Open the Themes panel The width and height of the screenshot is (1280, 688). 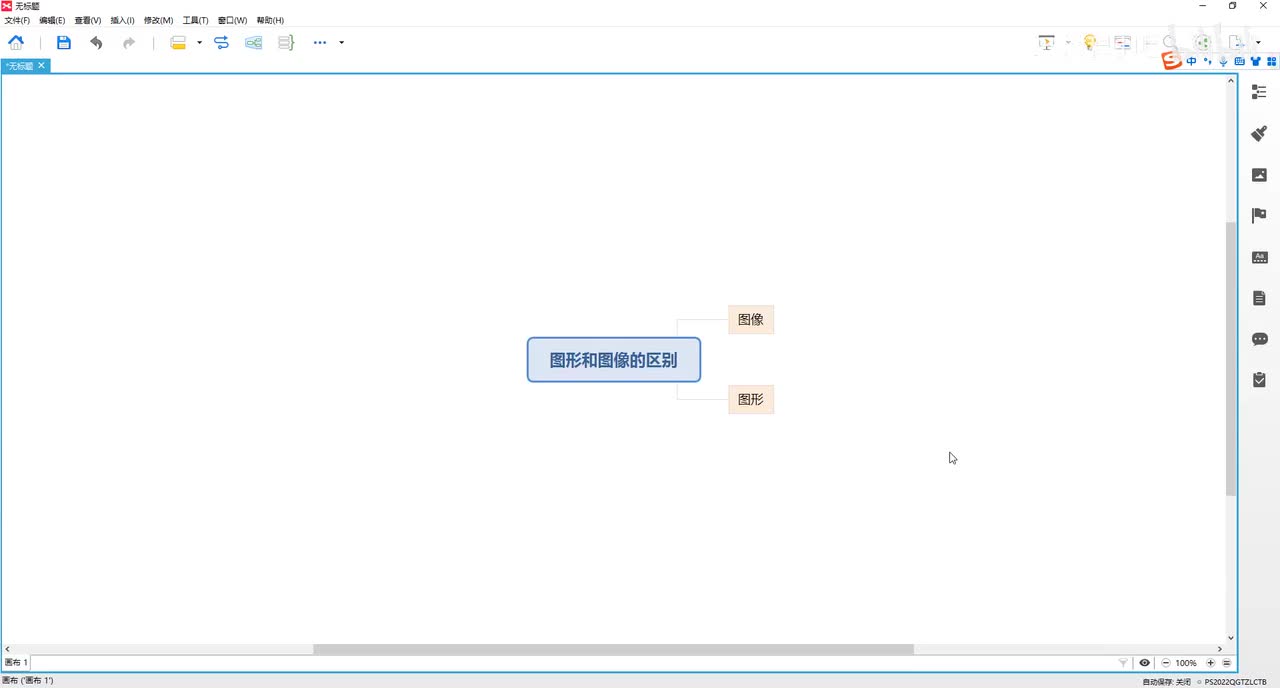(x=1259, y=257)
